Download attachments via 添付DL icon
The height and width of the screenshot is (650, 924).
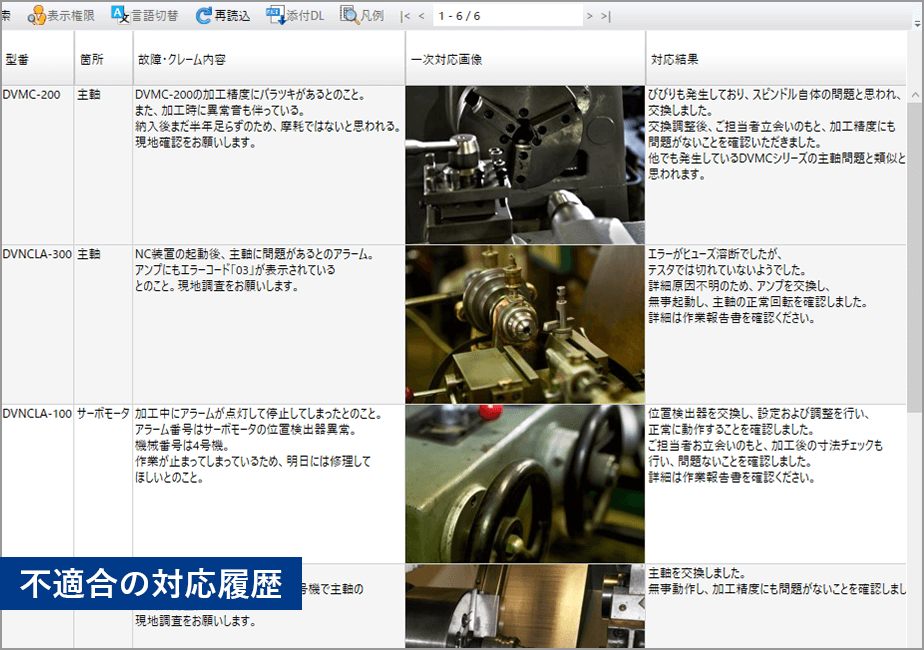[x=276, y=15]
